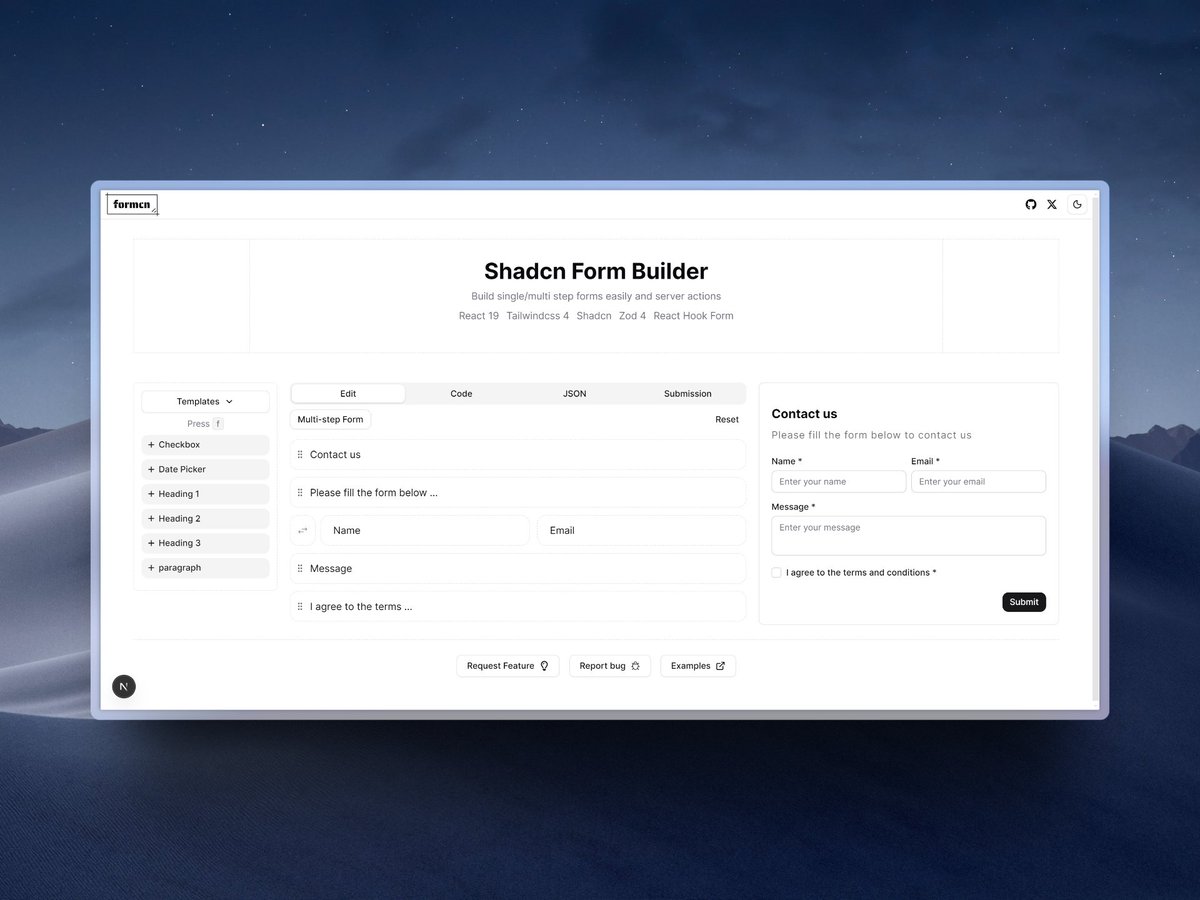Click the plus icon beside Heading 3

(x=151, y=543)
